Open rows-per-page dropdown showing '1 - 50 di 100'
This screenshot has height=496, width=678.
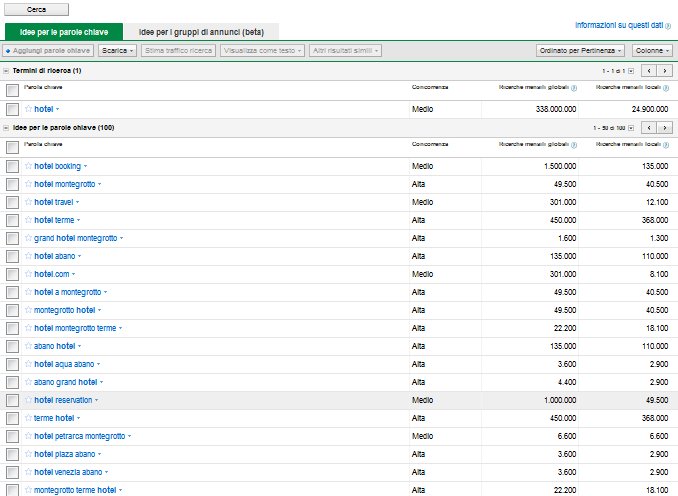pyautogui.click(x=631, y=128)
